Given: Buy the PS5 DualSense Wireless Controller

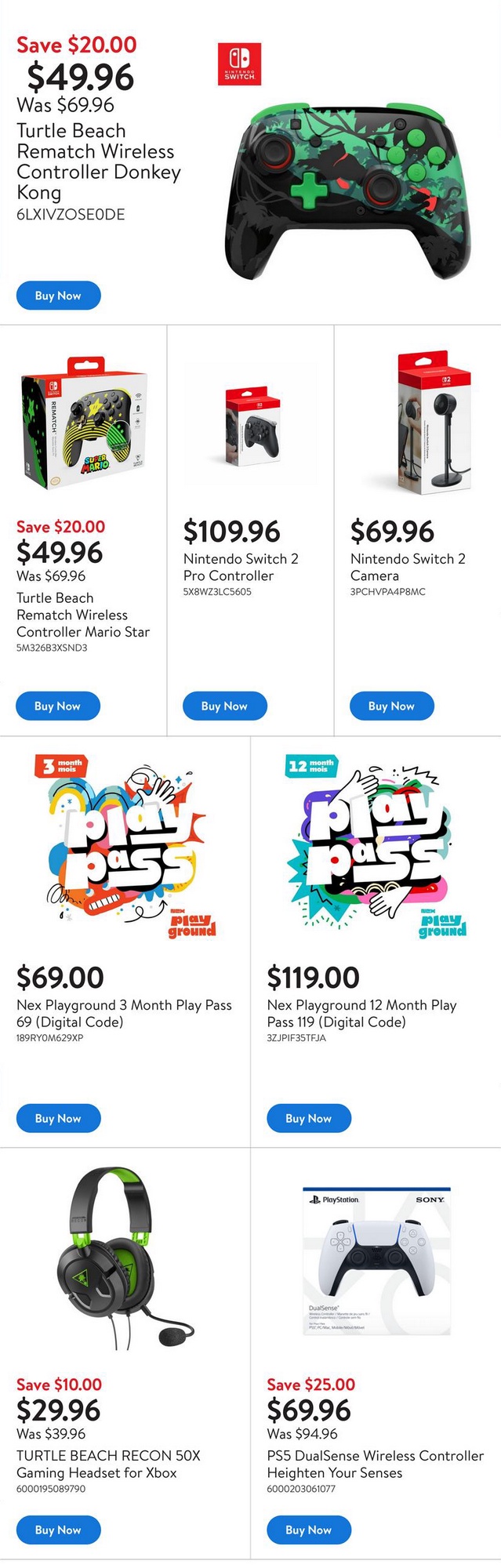Looking at the screenshot, I should pyautogui.click(x=308, y=1530).
